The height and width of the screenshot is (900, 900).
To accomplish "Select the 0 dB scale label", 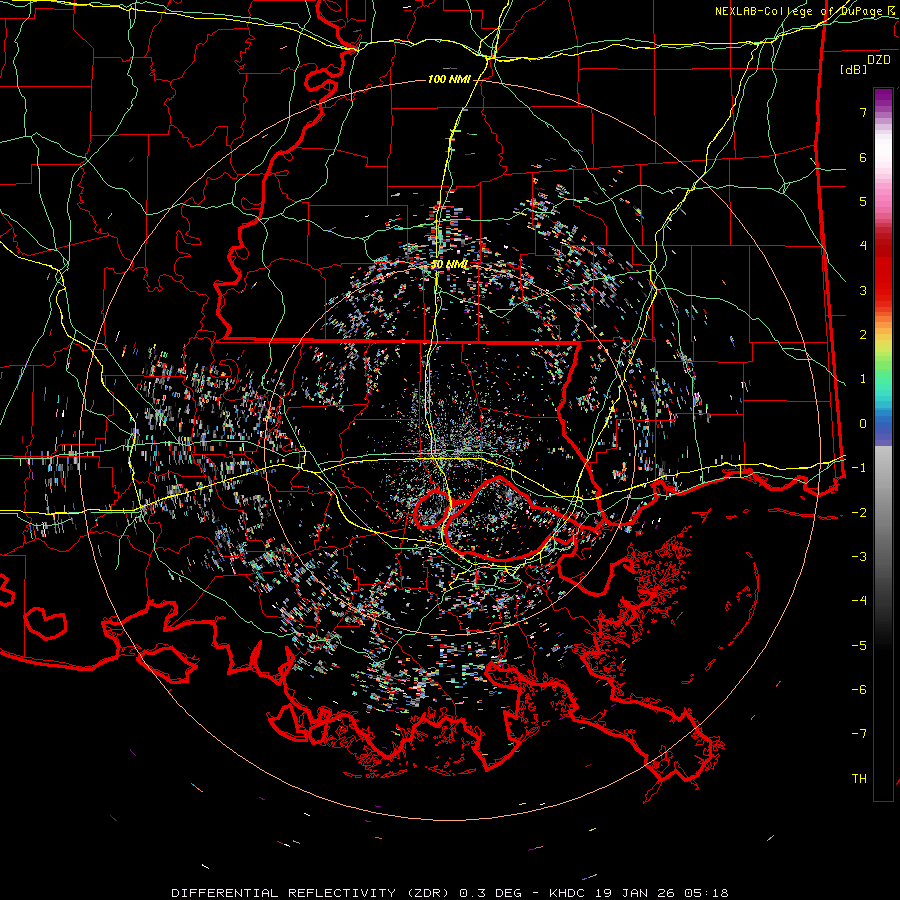I will pyautogui.click(x=863, y=424).
